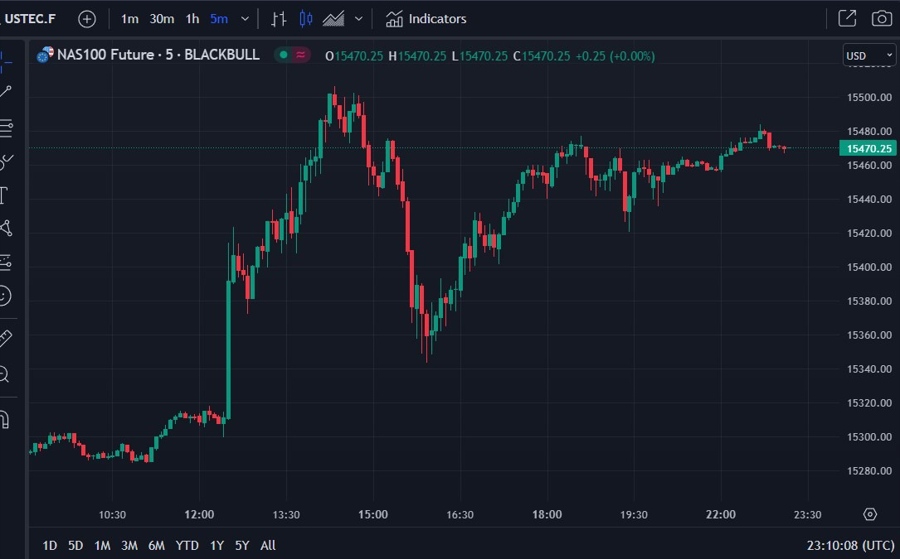Click the 15:00 time axis label
The image size is (900, 559).
[x=373, y=515]
